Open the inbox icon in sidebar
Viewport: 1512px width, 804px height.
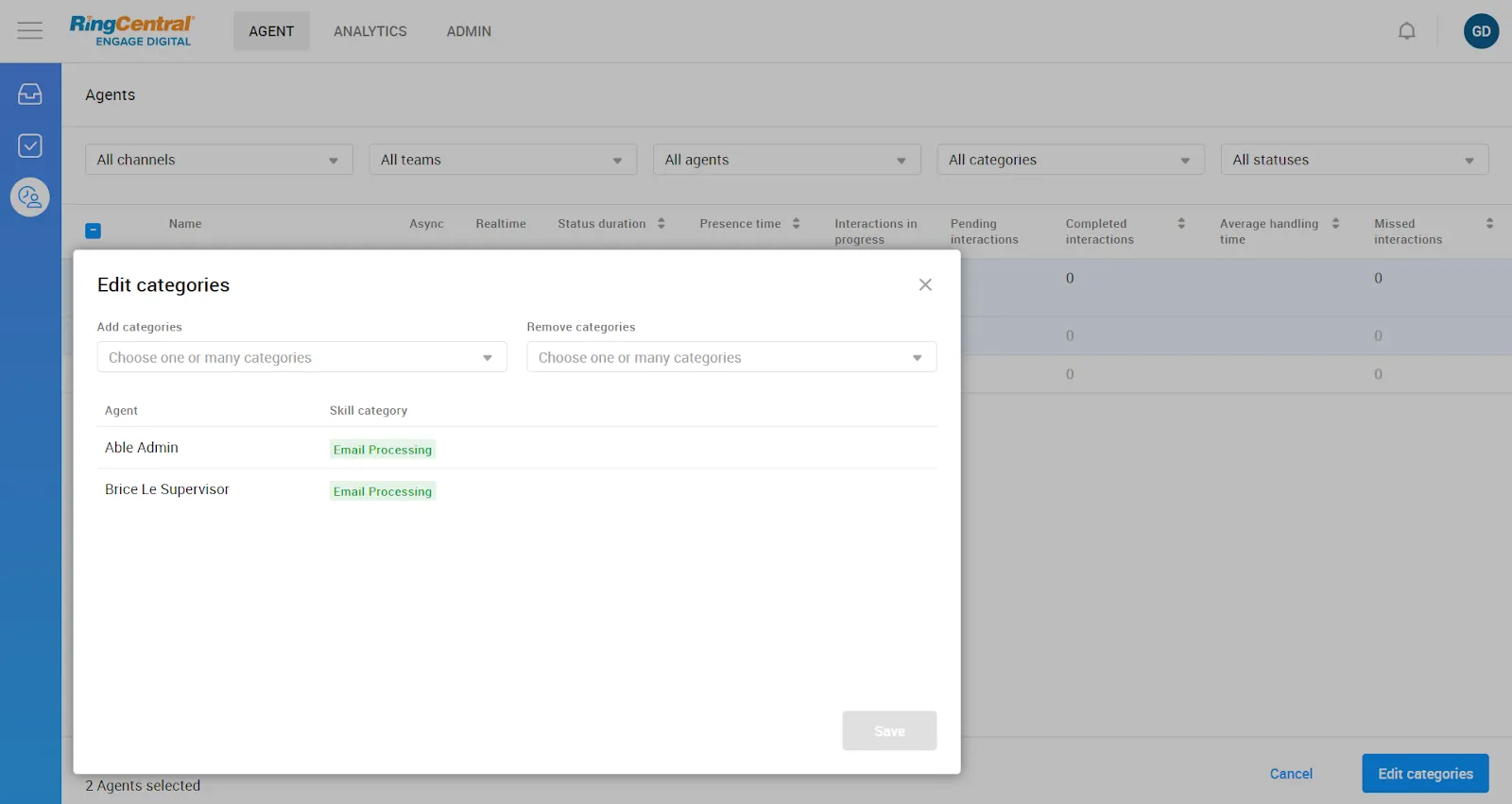[30, 94]
